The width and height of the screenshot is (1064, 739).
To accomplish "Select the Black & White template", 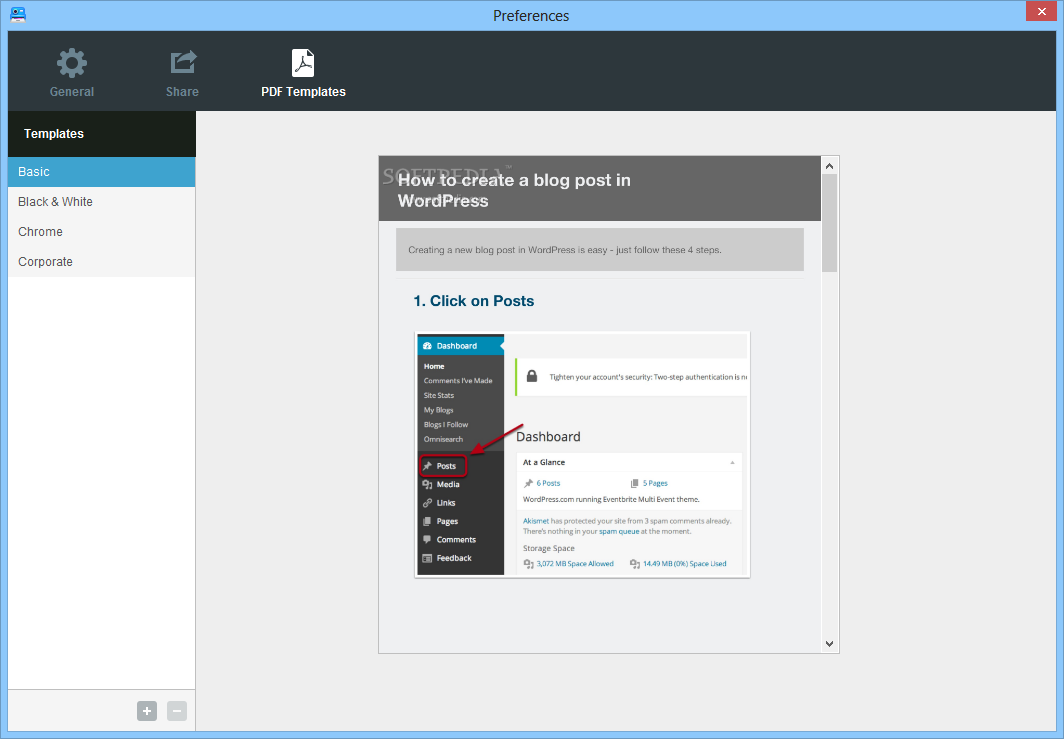I will point(102,202).
